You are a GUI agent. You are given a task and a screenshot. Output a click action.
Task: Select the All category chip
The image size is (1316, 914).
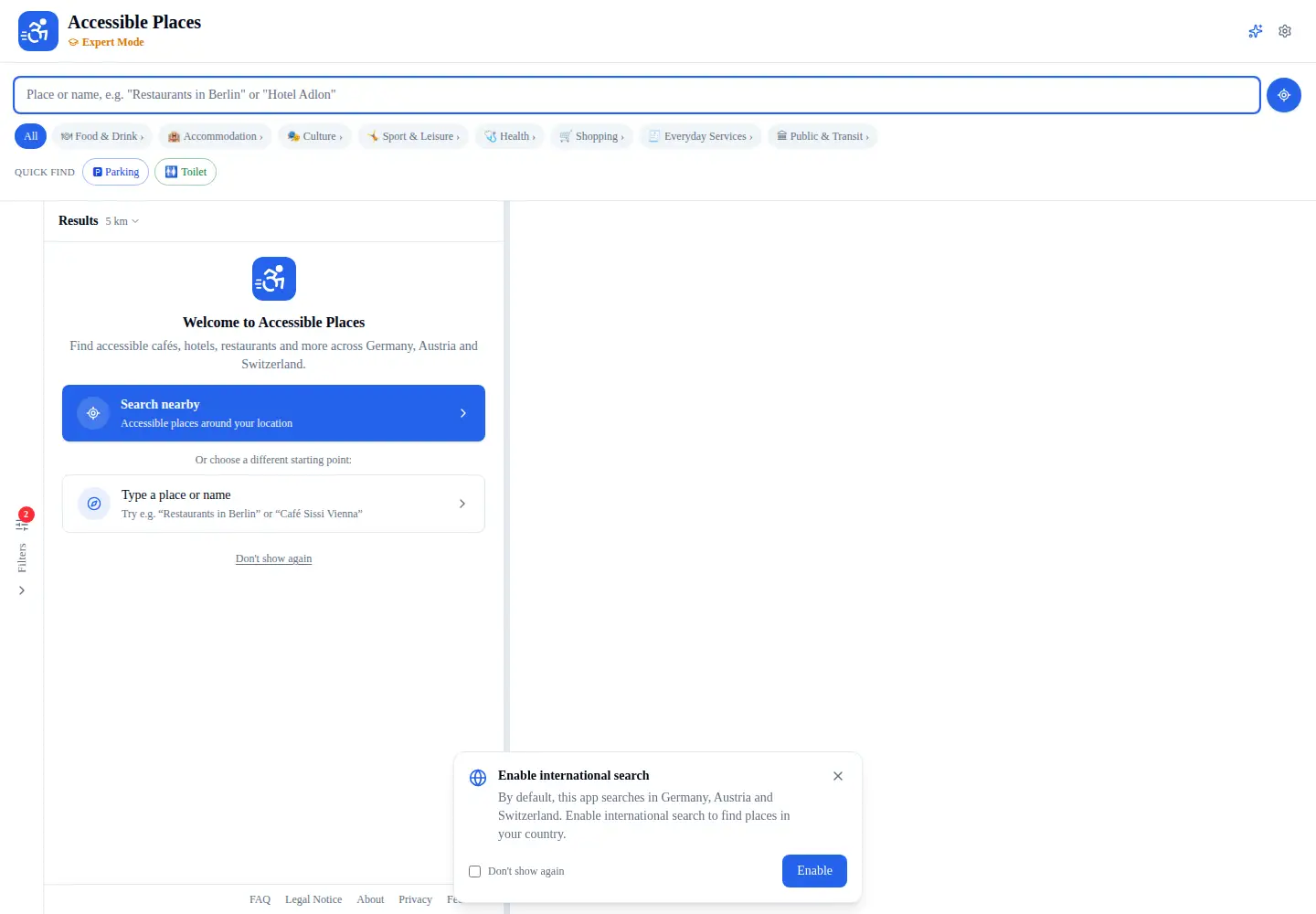tap(30, 136)
